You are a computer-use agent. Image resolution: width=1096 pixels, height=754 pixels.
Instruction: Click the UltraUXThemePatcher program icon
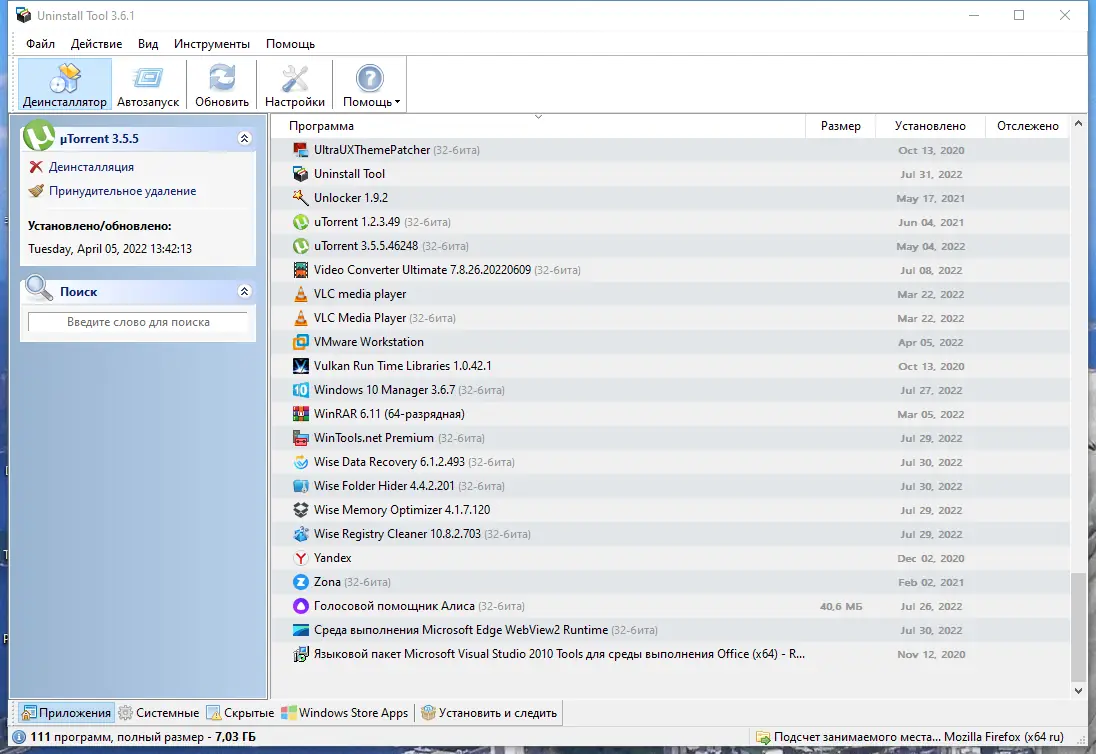[x=301, y=150]
